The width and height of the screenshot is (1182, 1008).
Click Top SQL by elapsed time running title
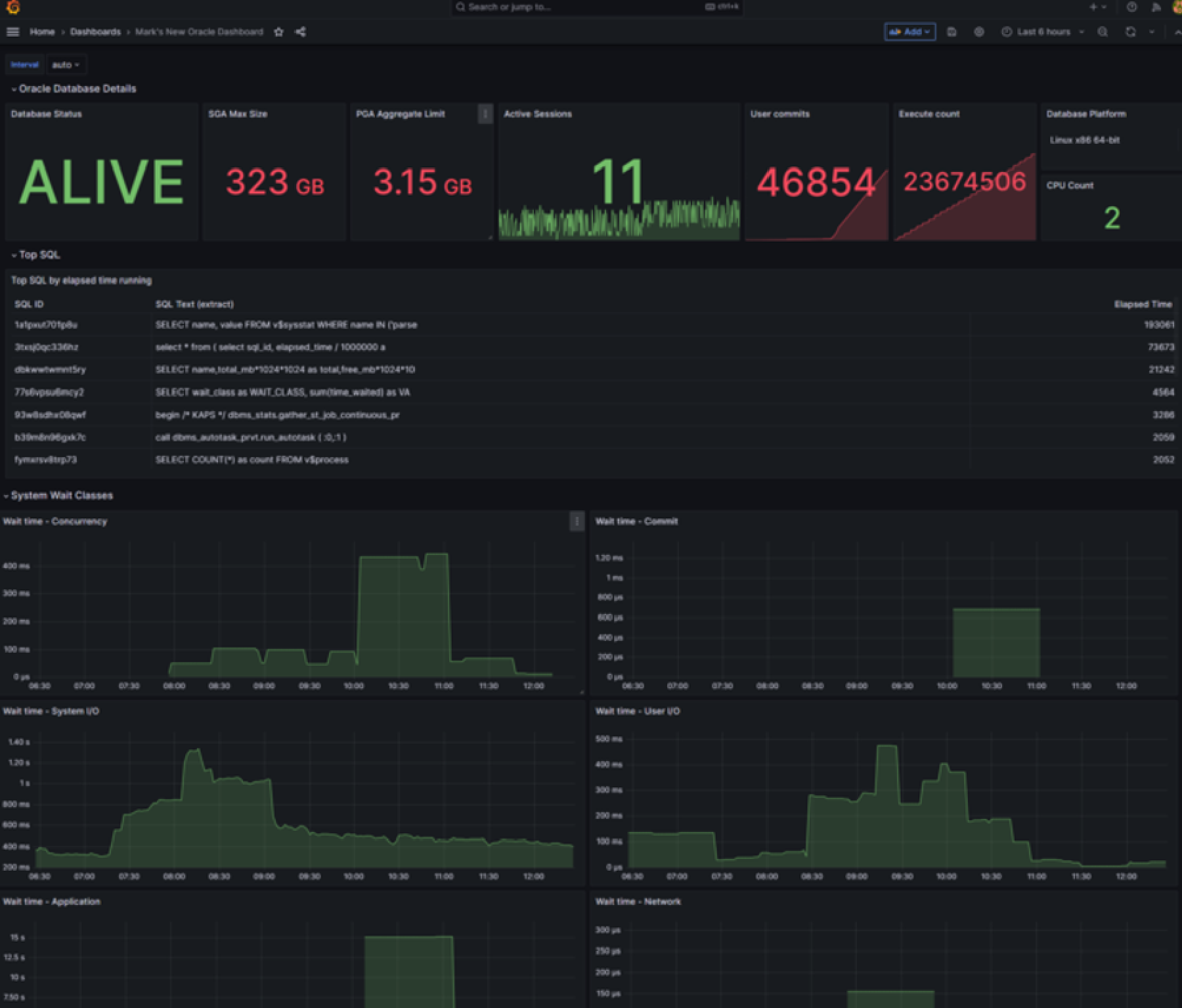coord(81,280)
